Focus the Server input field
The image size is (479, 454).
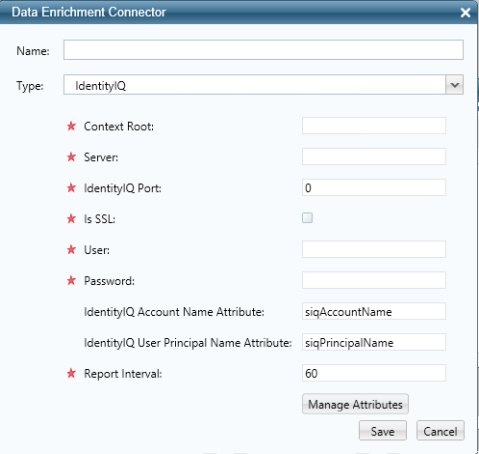click(x=374, y=157)
